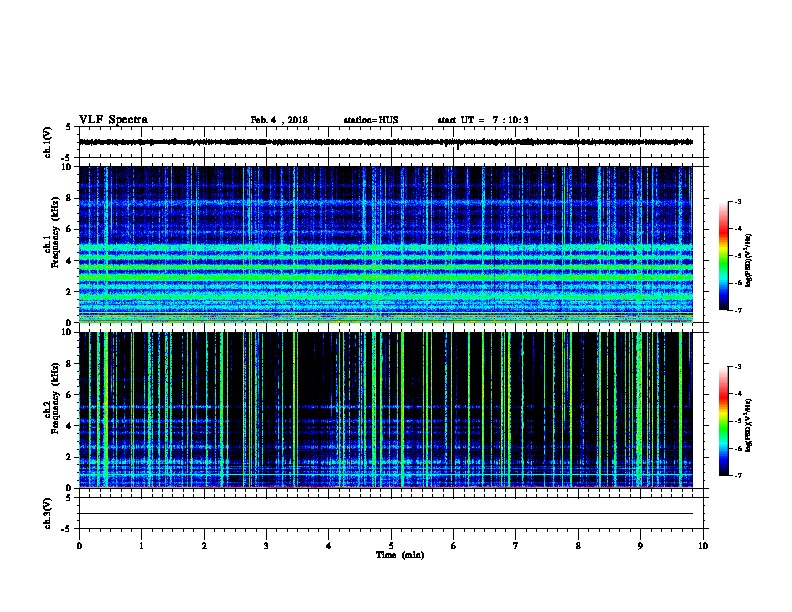Click the flat ch.3 voltage line

(x=386, y=514)
